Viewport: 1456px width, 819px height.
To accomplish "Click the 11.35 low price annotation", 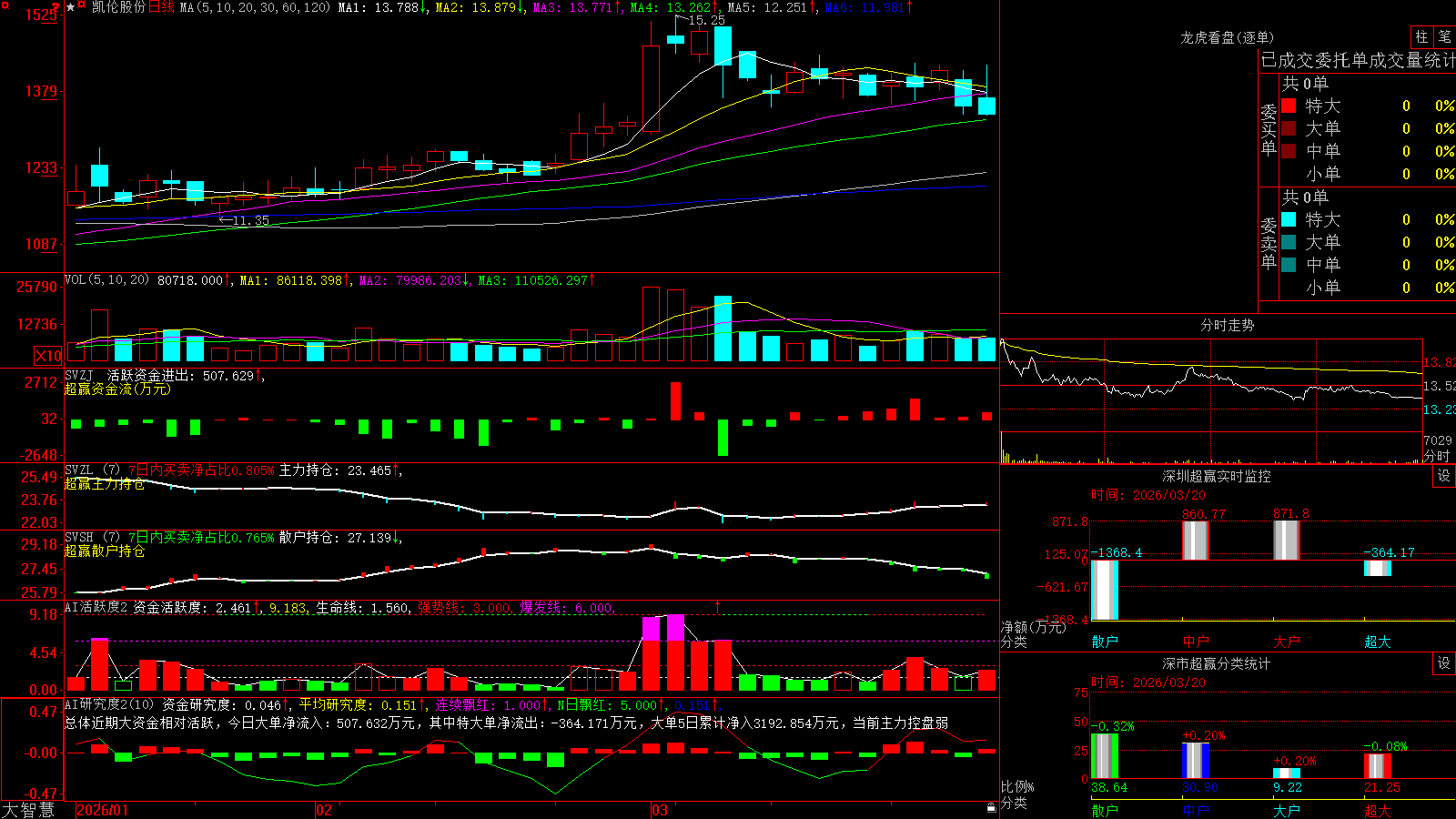I will [251, 220].
